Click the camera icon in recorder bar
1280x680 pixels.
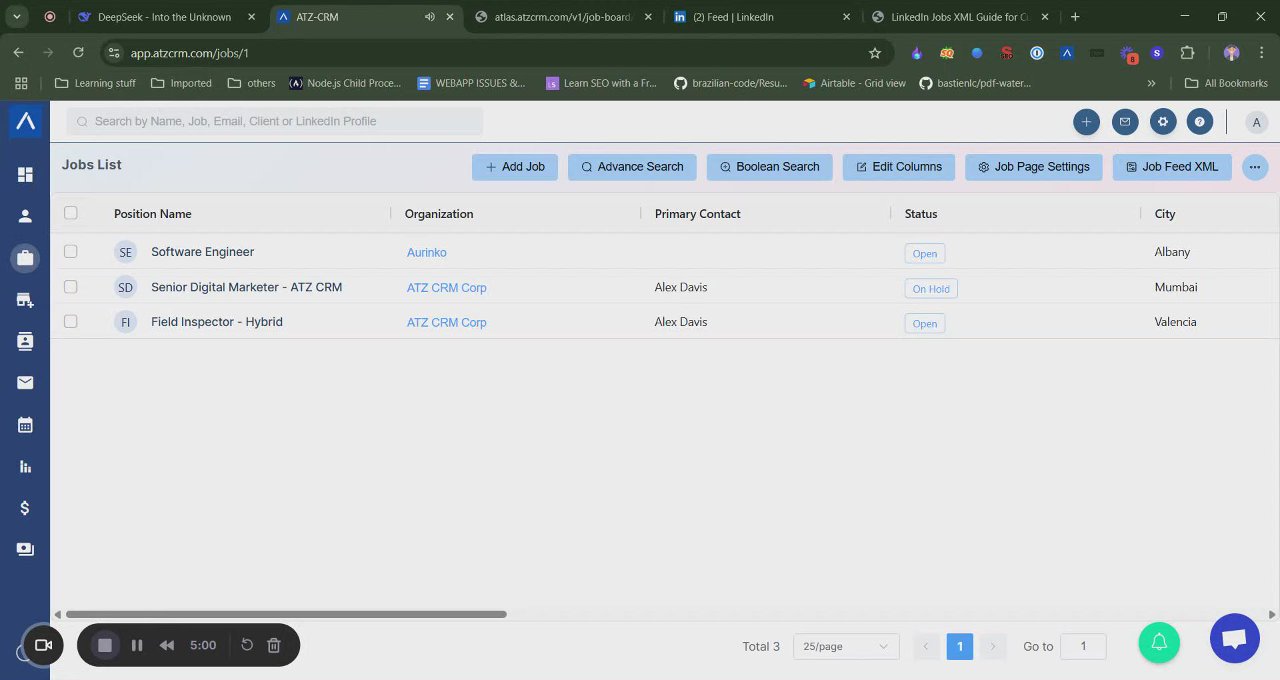coord(43,645)
